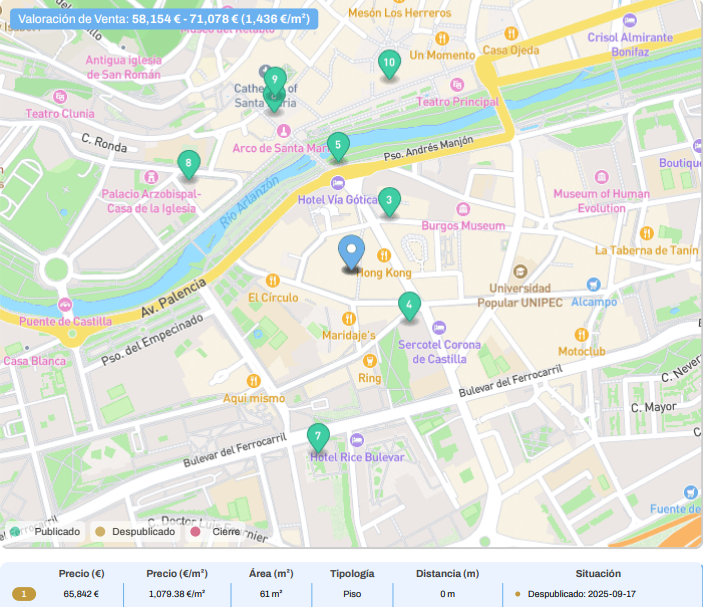The width and height of the screenshot is (703, 607).
Task: Click the Distancia (m) column header
Action: point(447,574)
